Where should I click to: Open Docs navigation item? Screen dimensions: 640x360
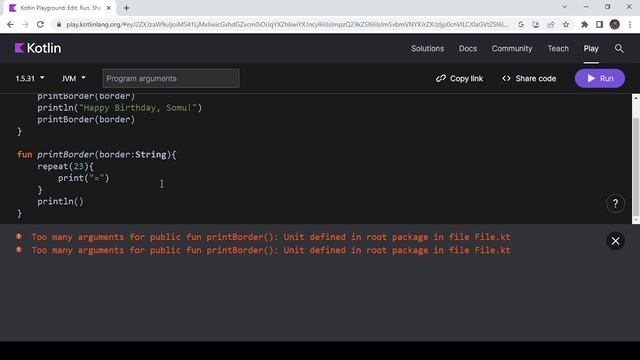[x=468, y=49]
